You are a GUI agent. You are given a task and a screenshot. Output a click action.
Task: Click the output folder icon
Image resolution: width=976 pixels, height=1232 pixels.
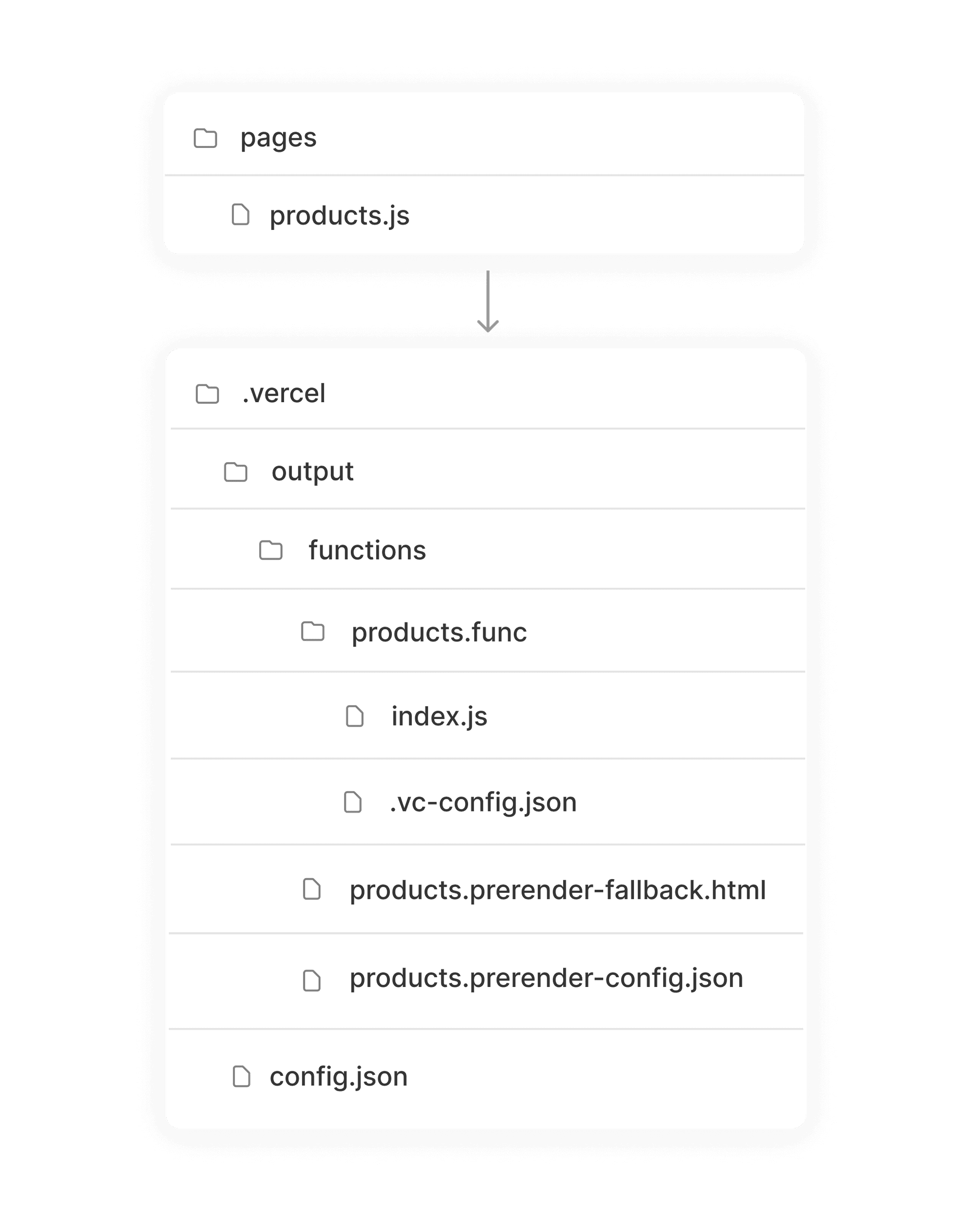(x=235, y=472)
